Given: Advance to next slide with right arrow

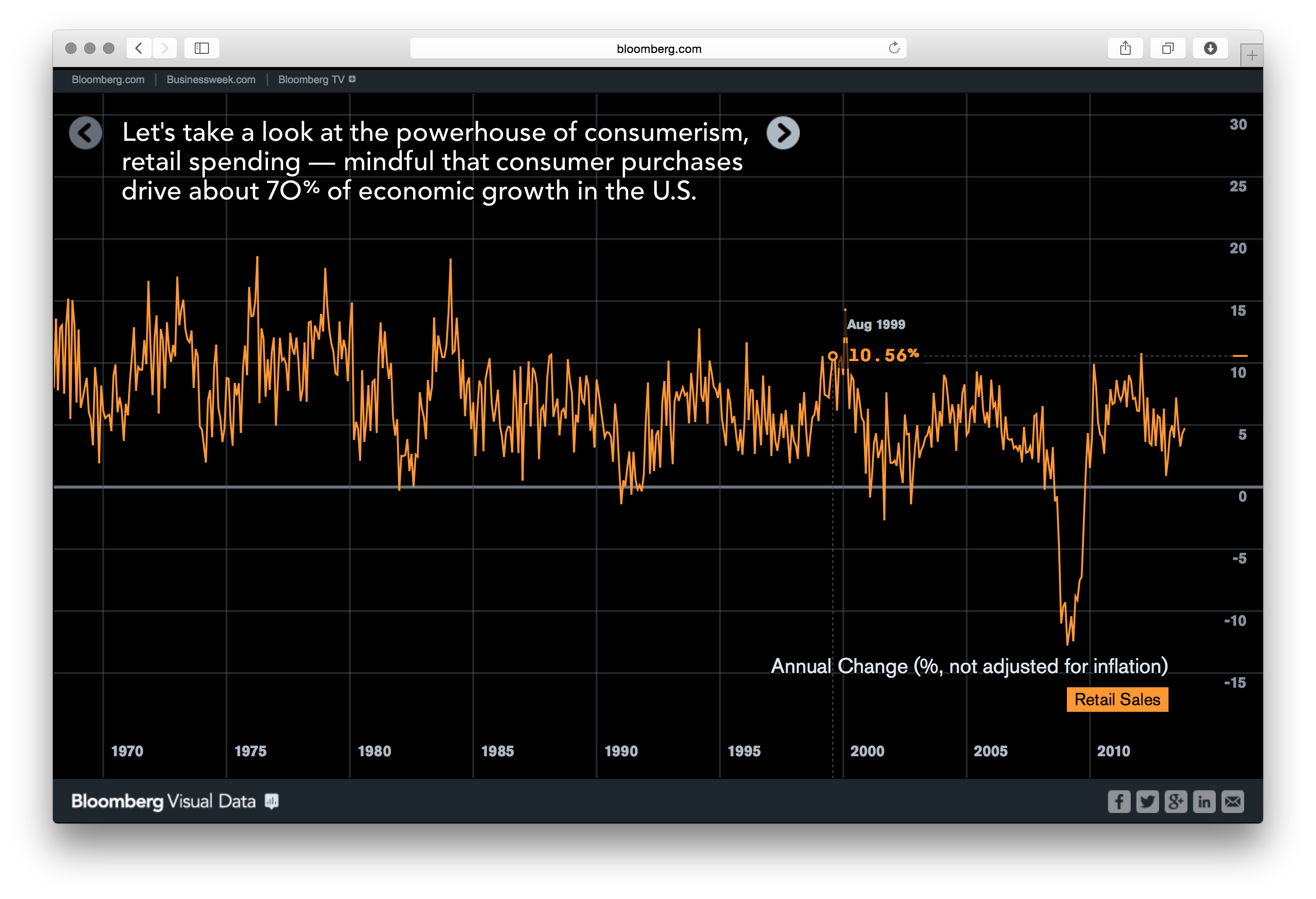Looking at the screenshot, I should tap(784, 132).
